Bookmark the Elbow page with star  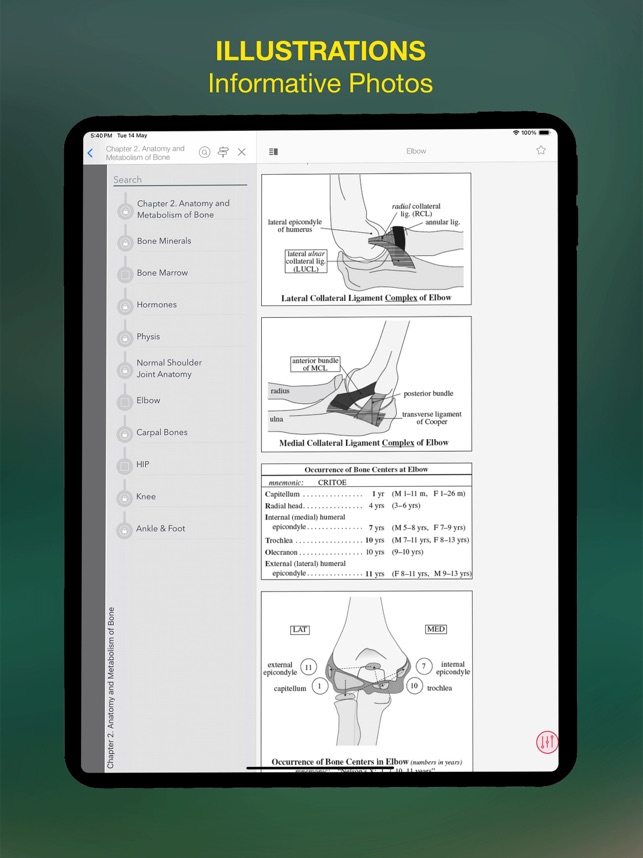[541, 150]
